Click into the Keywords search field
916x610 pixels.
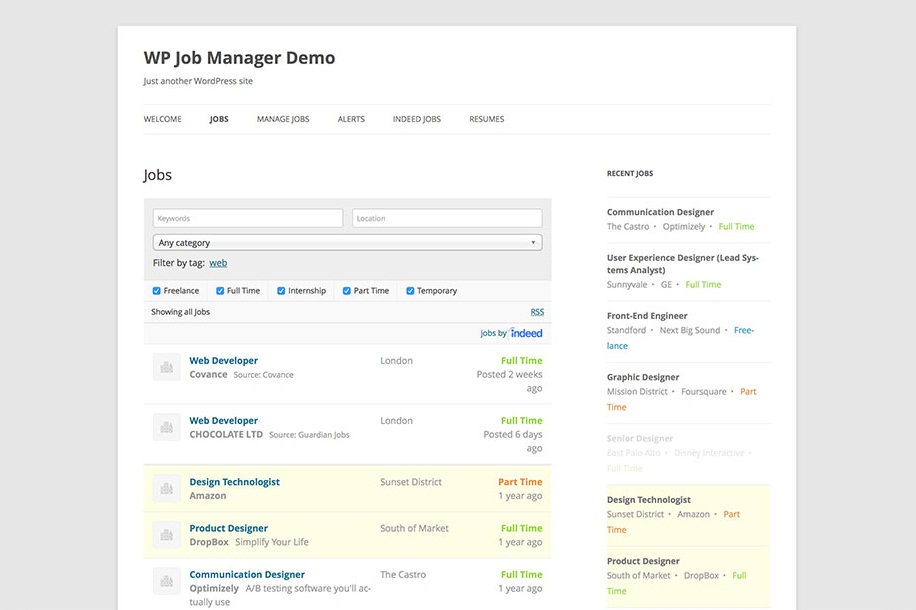pyautogui.click(x=248, y=218)
